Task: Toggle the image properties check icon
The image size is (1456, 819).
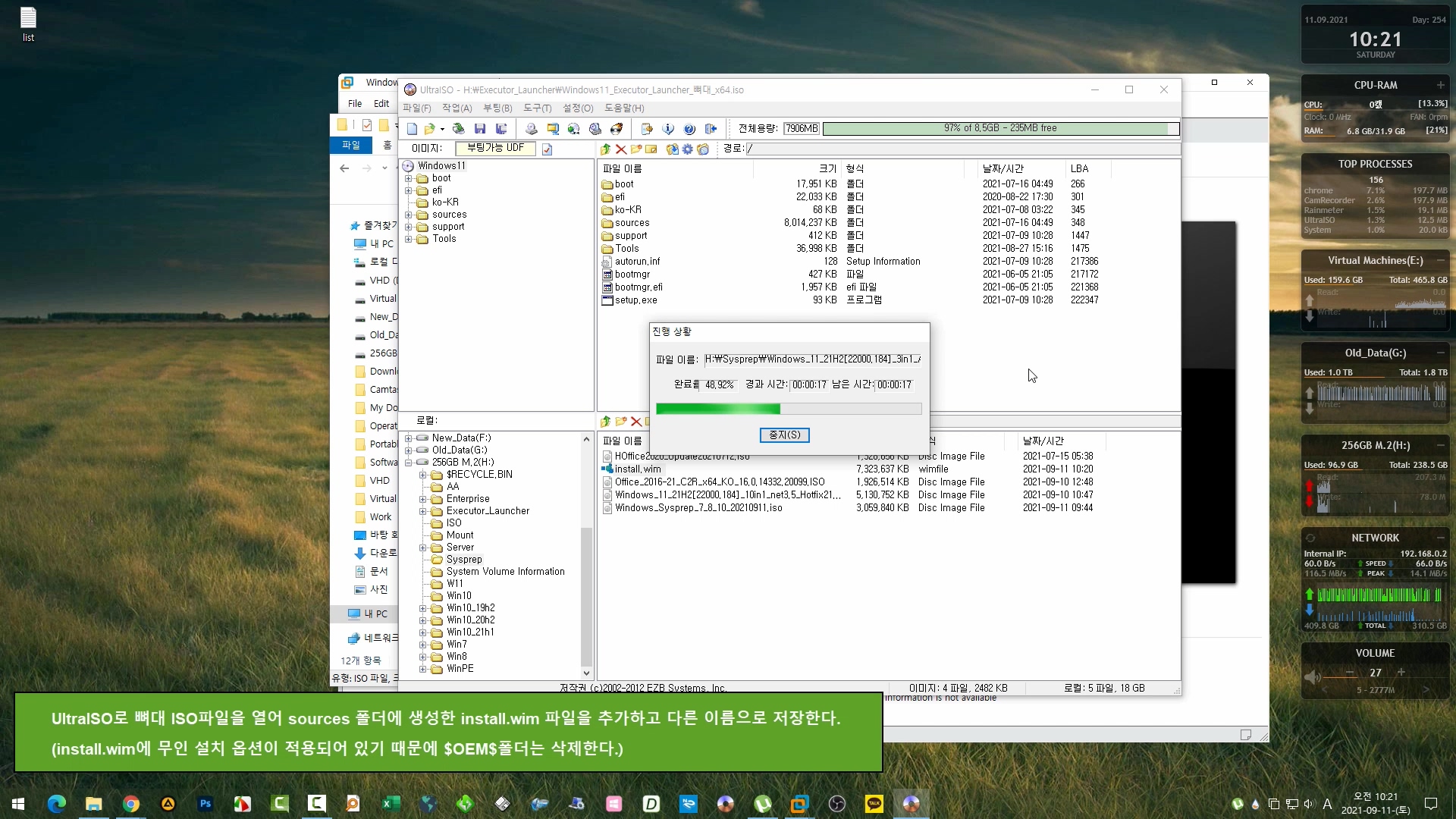Action: (547, 149)
